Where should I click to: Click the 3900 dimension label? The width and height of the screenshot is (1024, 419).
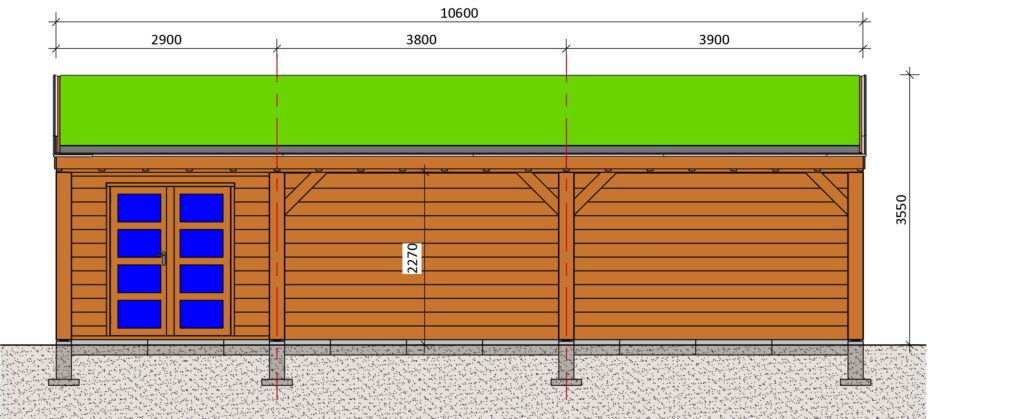(714, 40)
